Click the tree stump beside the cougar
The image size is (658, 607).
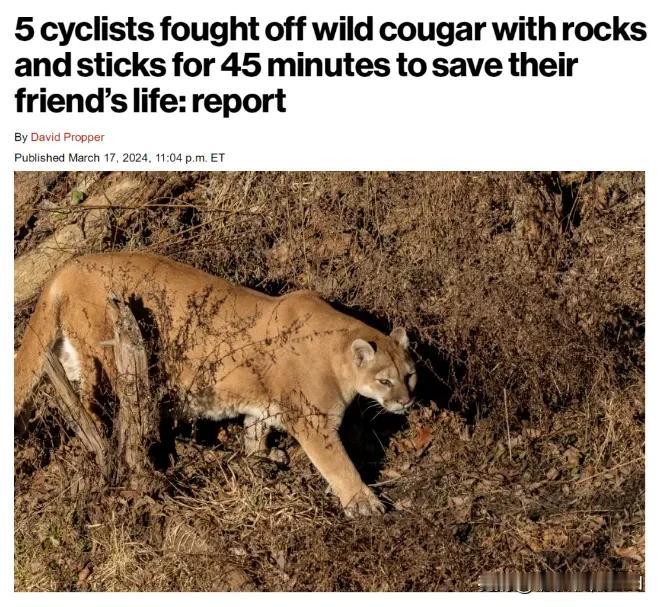[x=128, y=380]
